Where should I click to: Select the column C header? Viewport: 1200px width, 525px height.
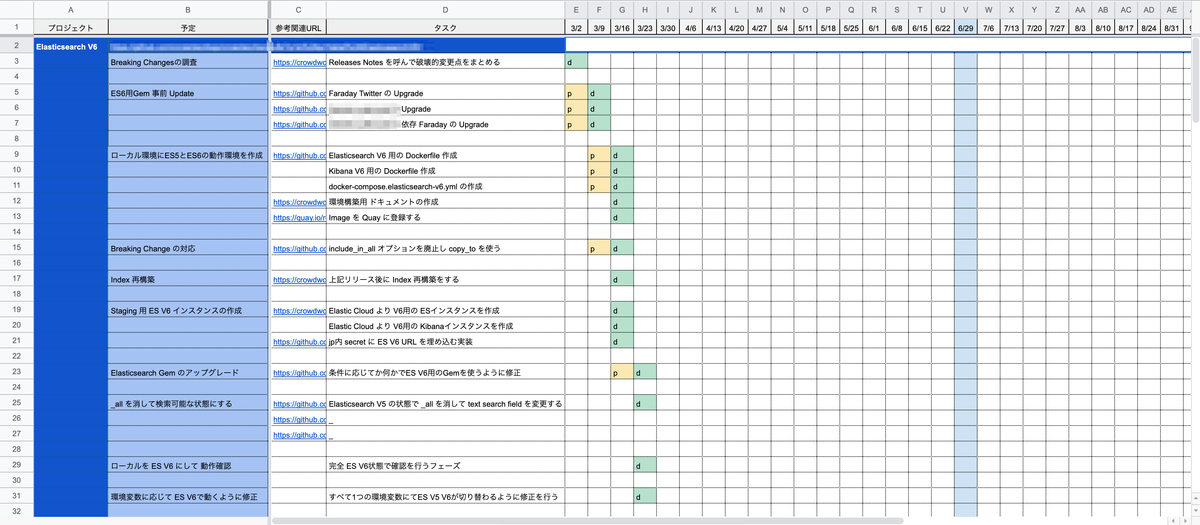coord(298,9)
